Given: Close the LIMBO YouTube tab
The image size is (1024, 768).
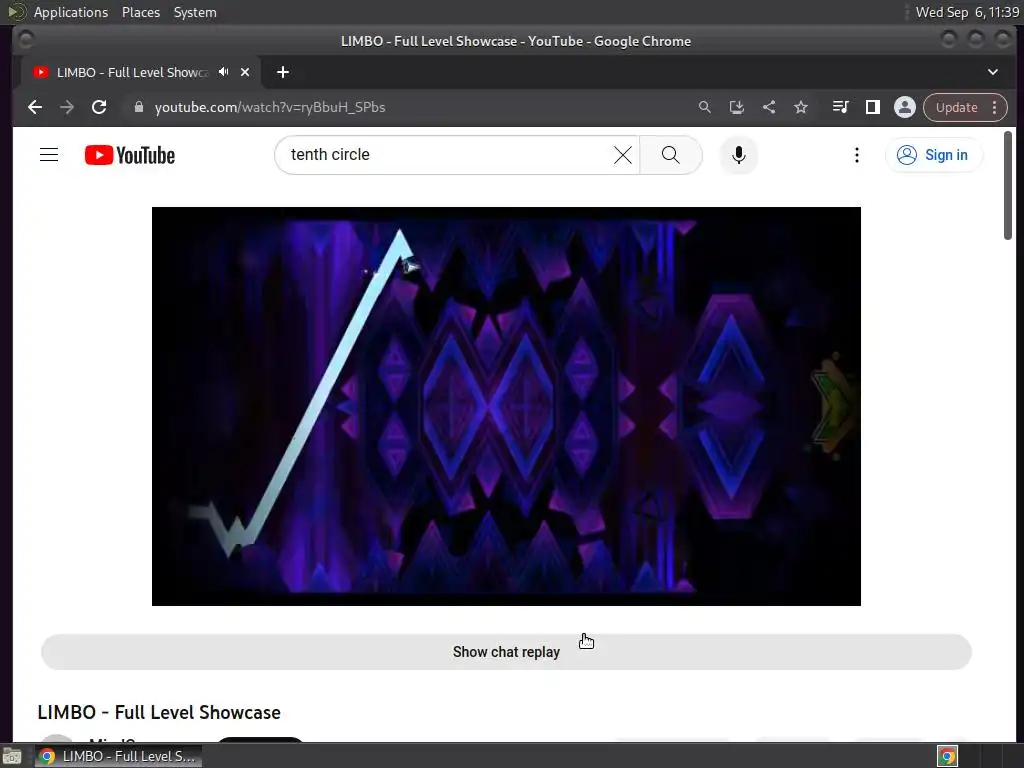Looking at the screenshot, I should click(245, 72).
